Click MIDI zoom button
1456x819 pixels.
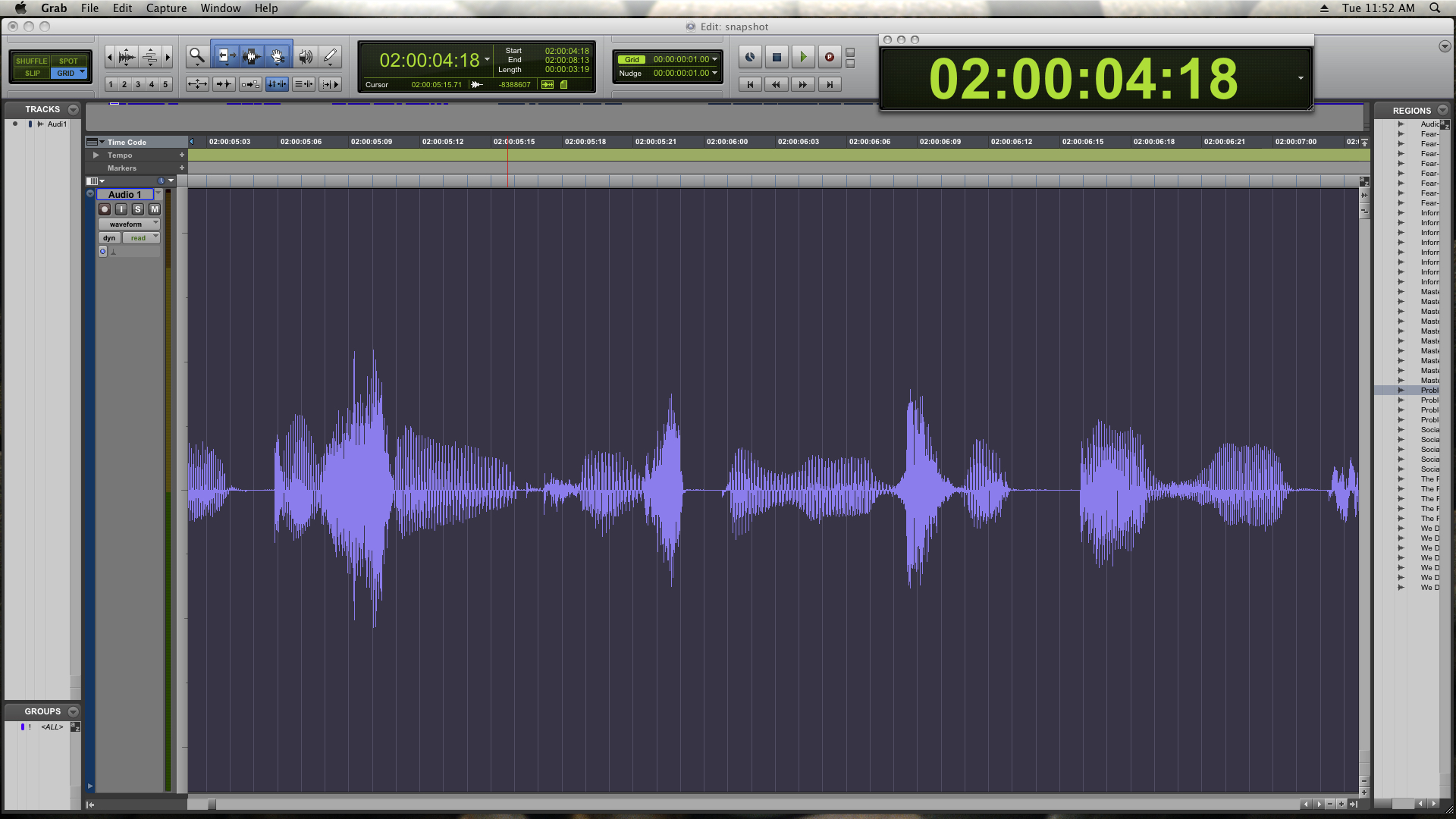pyautogui.click(x=150, y=56)
